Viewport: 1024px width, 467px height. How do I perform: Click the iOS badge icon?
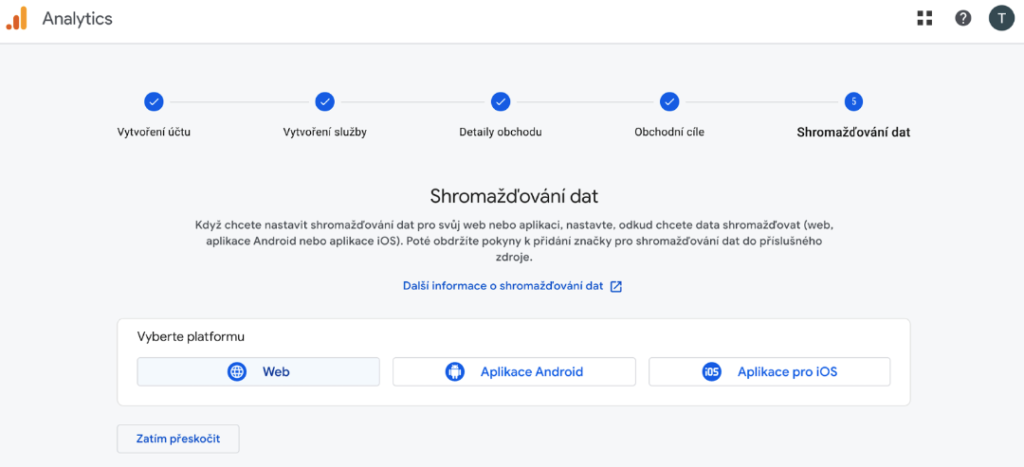click(711, 372)
